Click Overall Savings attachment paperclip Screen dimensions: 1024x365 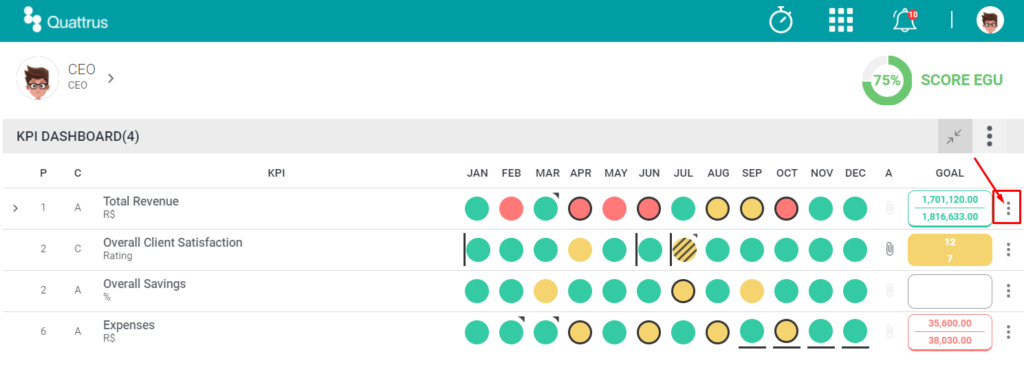pos(889,291)
